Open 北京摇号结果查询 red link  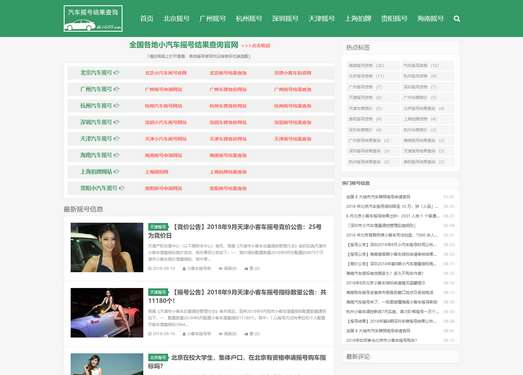tap(228, 73)
